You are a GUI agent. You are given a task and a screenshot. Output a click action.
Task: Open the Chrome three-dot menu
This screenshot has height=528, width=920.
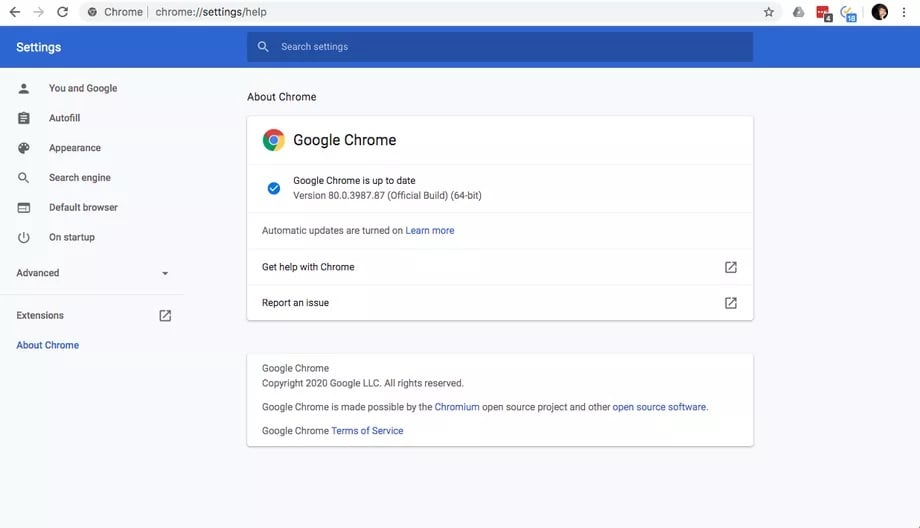(x=904, y=12)
